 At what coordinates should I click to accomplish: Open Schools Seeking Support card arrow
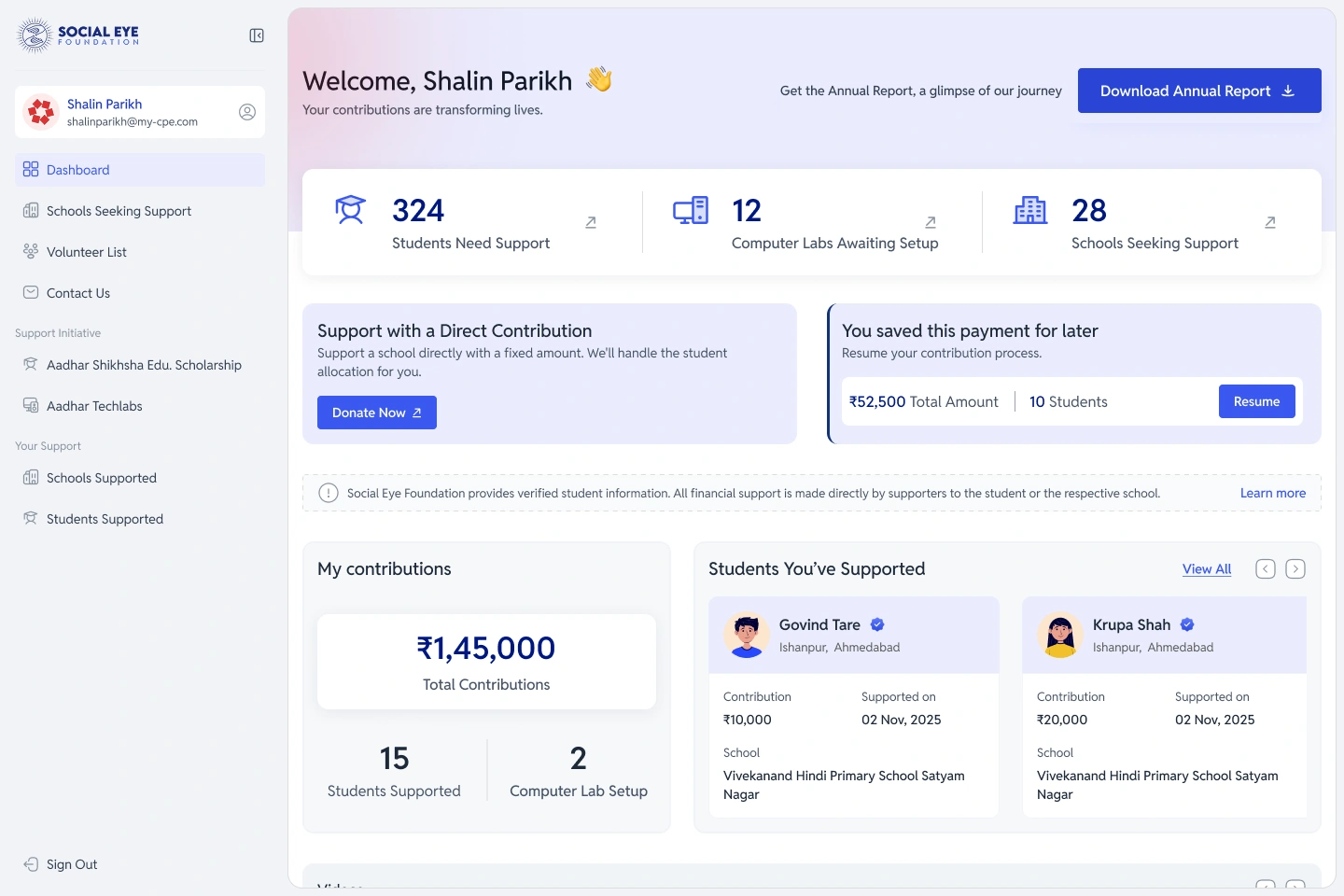1270,222
